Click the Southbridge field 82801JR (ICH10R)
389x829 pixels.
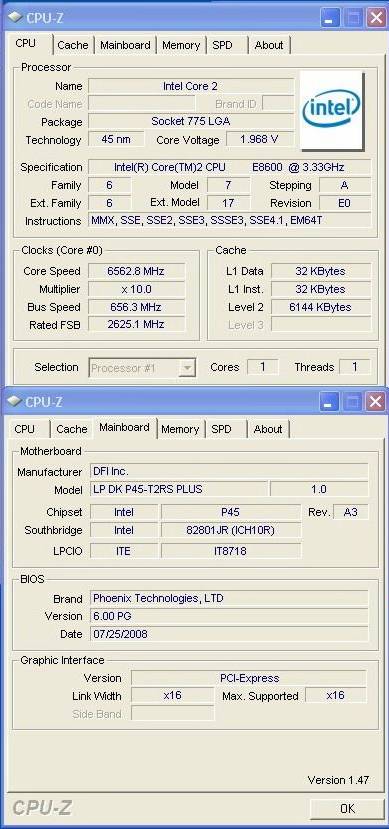pyautogui.click(x=231, y=530)
